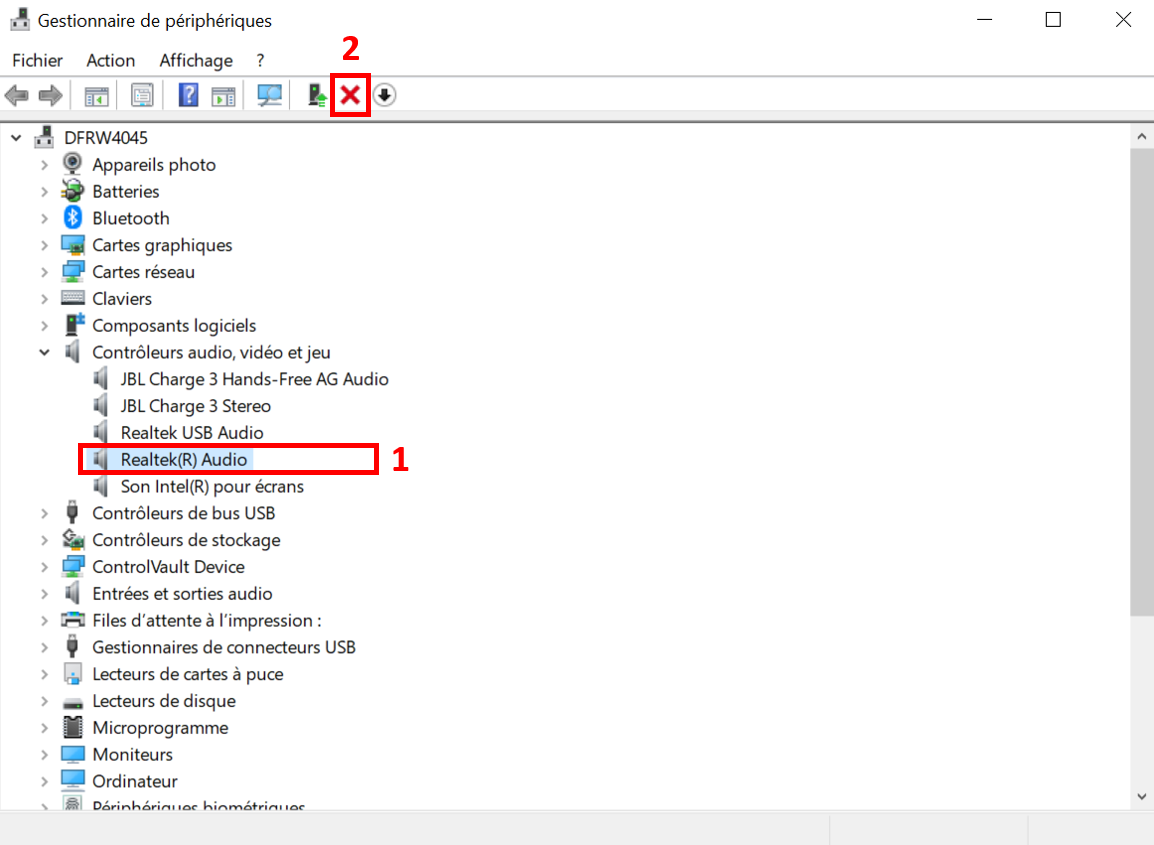Click the forward arrow in toolbar
This screenshot has width=1154, height=845.
click(50, 95)
